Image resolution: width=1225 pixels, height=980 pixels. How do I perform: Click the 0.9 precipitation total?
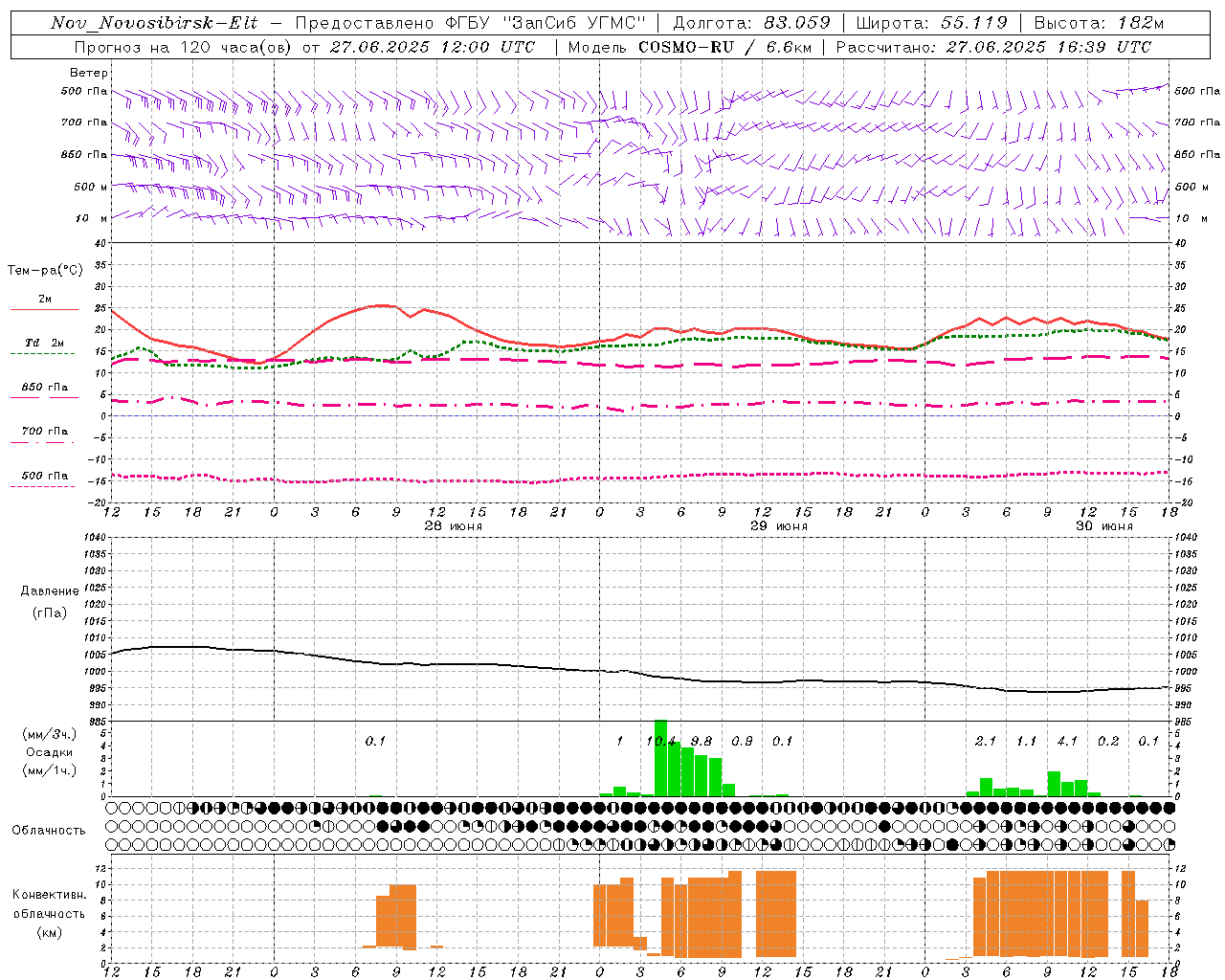point(742,742)
